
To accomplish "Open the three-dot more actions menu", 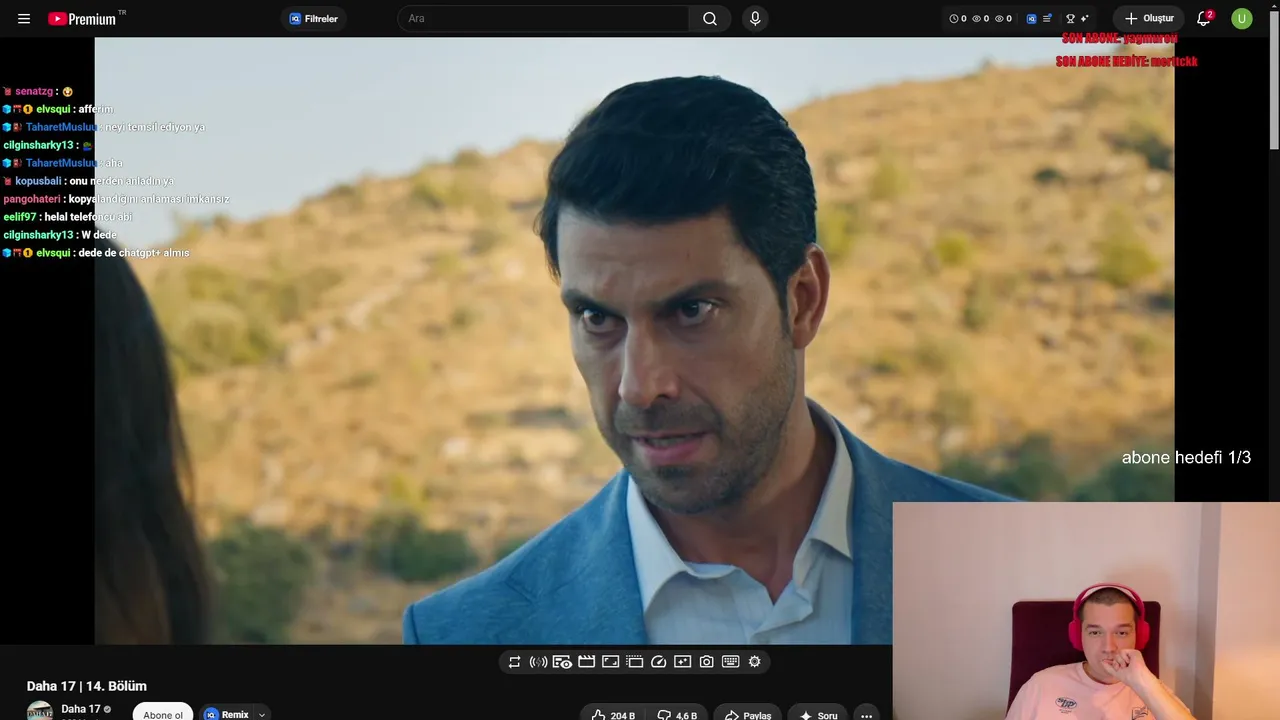I will coord(866,715).
